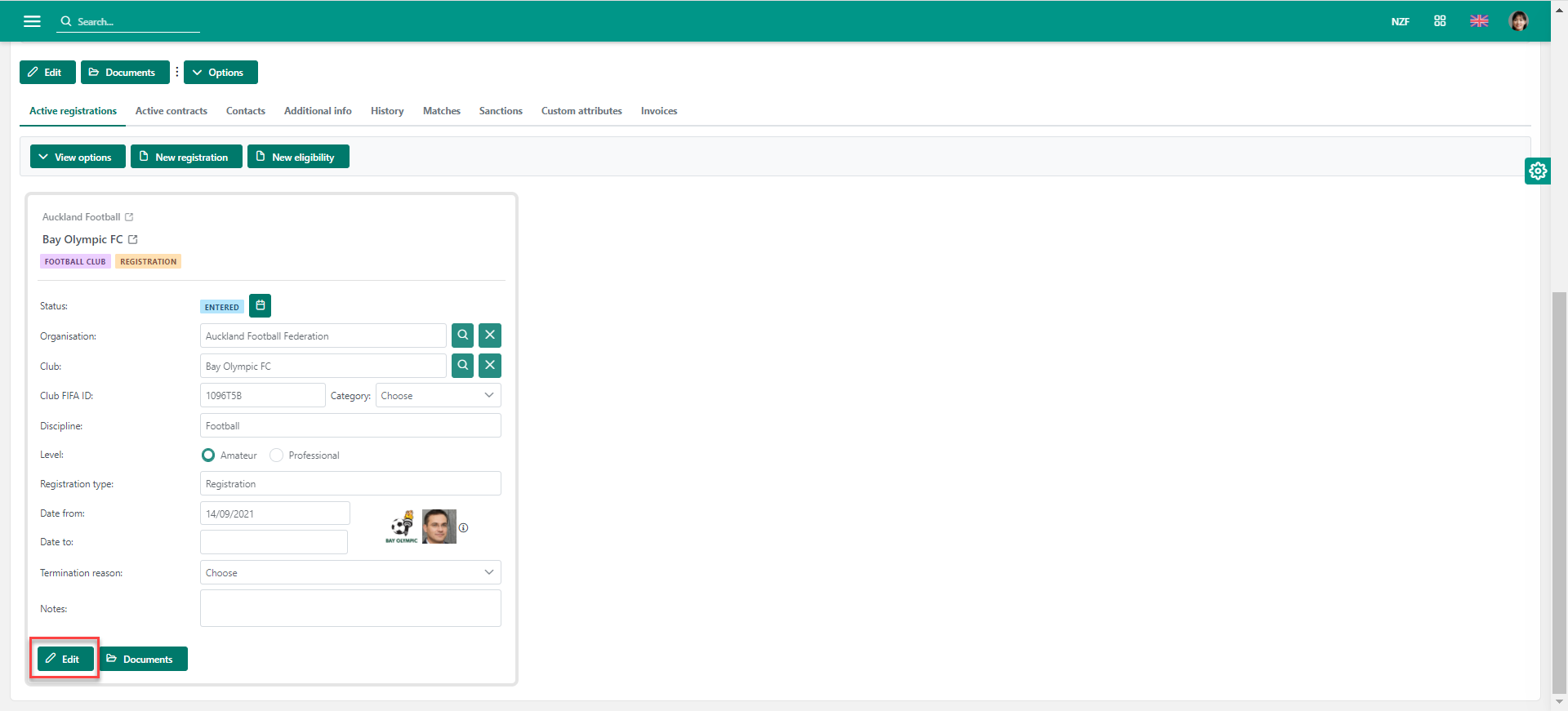Click into the Date to field
Image resolution: width=1568 pixels, height=711 pixels.
274,542
